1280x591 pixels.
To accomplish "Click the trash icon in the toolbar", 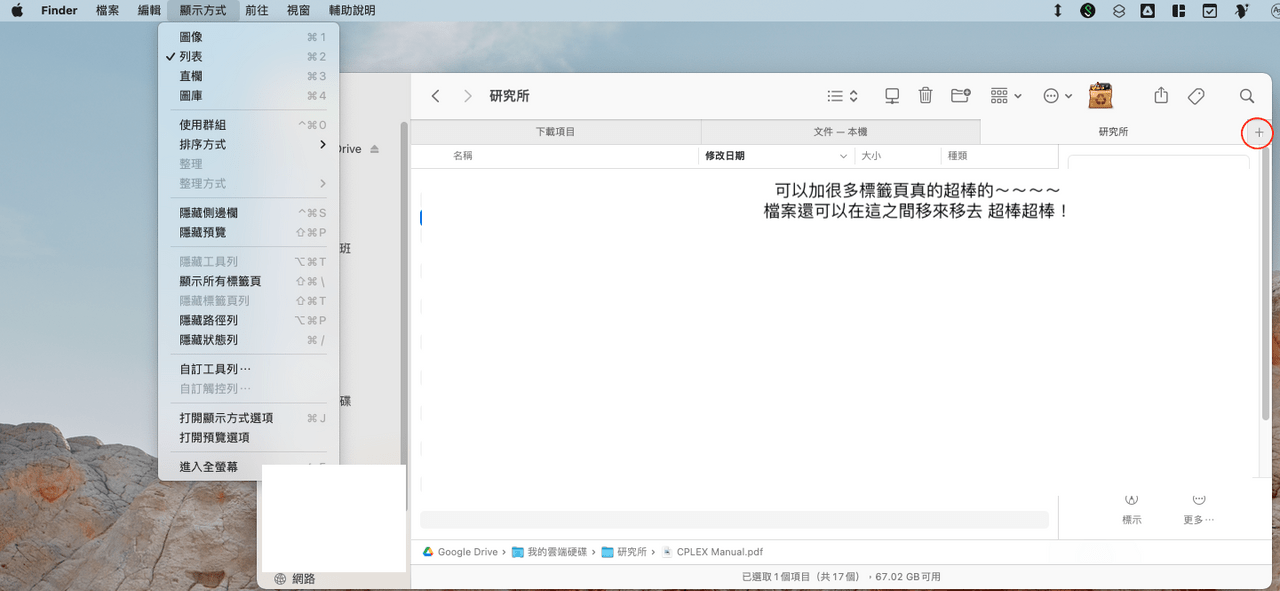I will 926,96.
